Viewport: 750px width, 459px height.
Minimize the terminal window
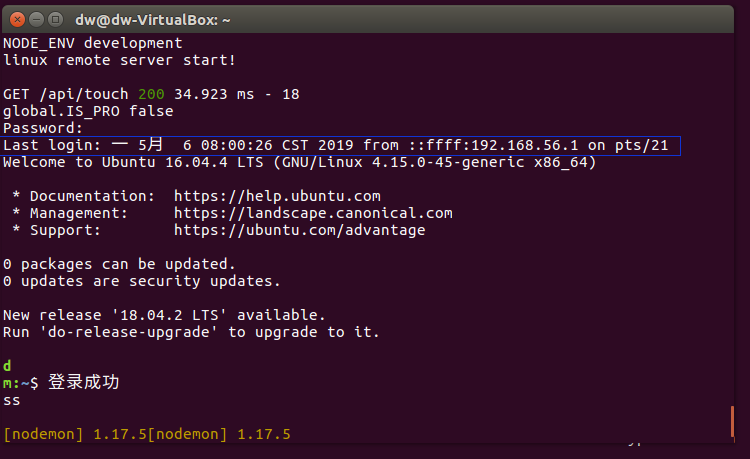(x=36, y=20)
